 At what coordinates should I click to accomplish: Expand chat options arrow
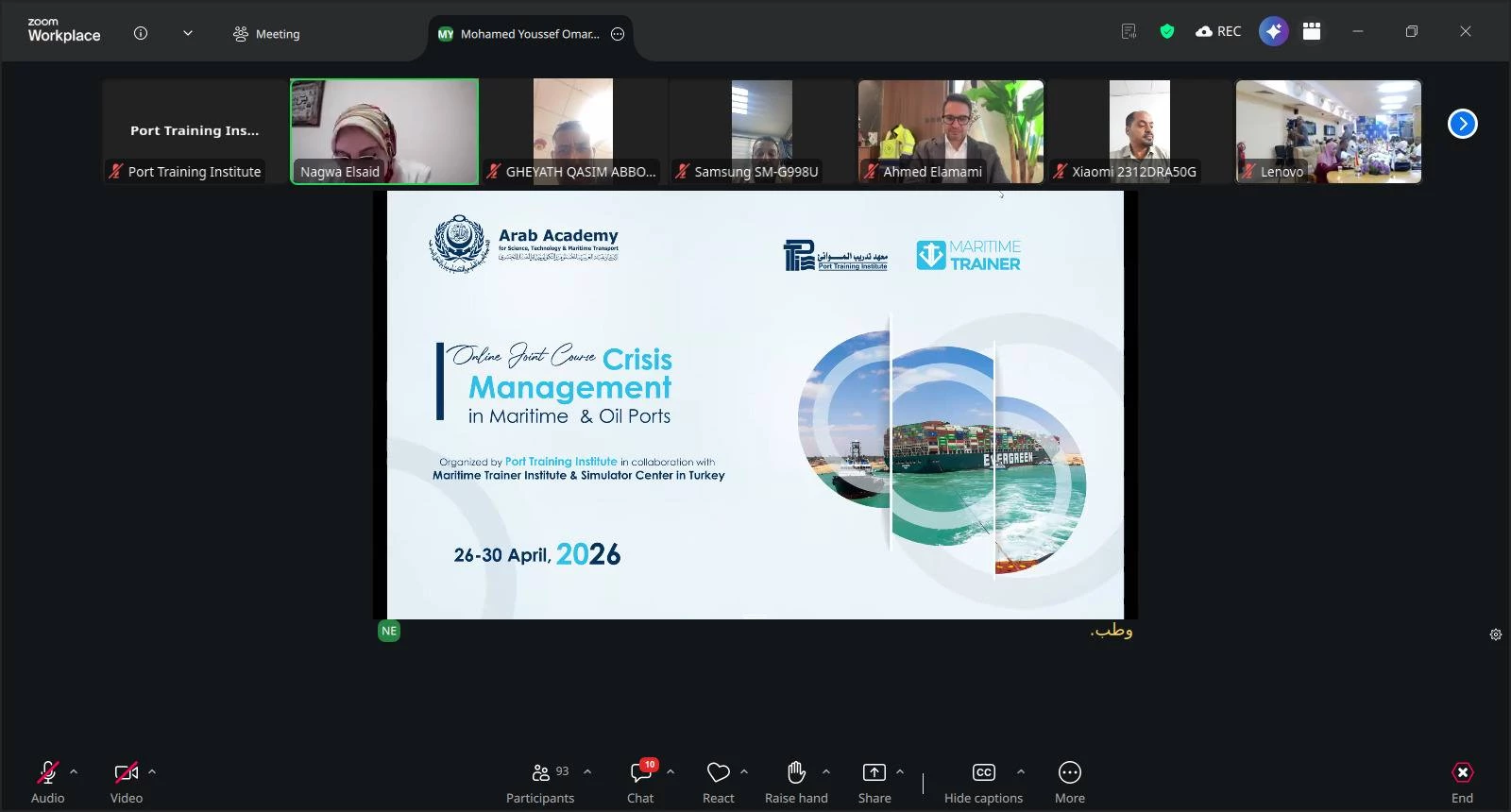[x=671, y=772]
